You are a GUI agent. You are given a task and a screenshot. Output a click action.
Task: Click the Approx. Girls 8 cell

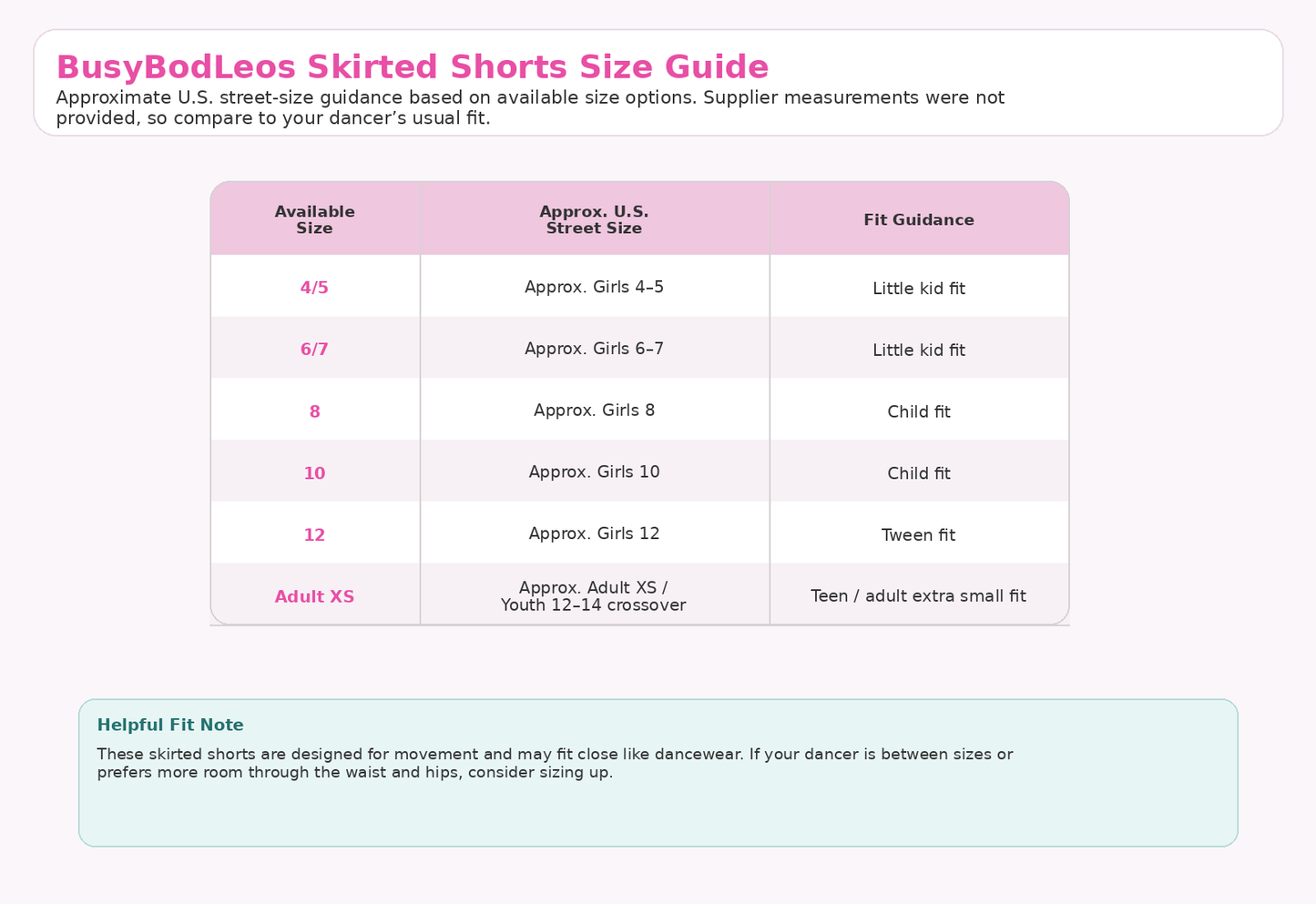point(594,411)
